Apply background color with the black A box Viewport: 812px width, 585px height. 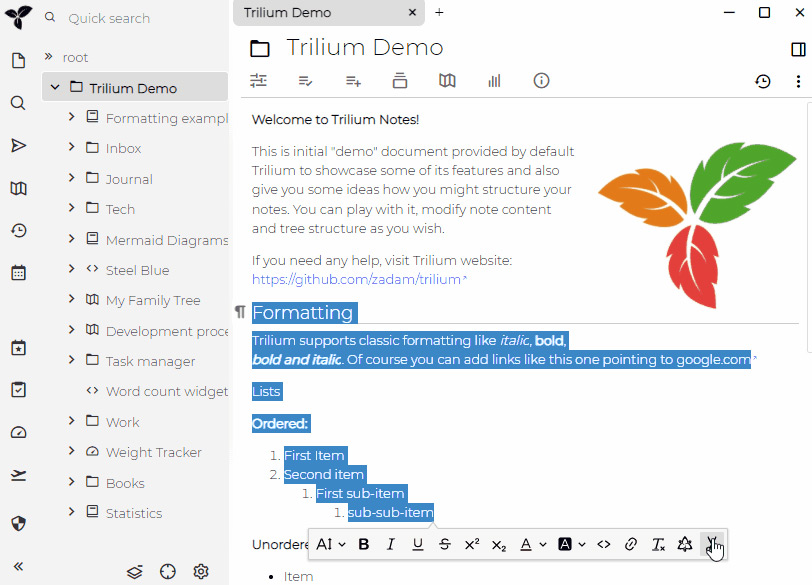(564, 544)
